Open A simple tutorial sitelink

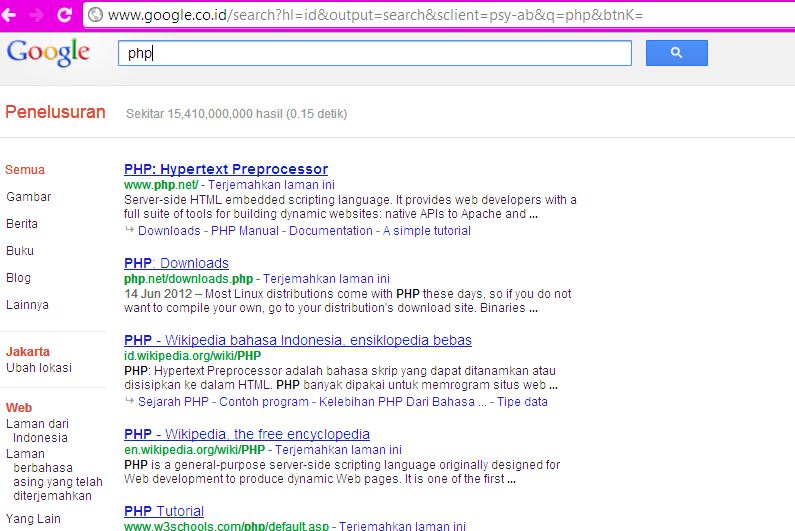pos(427,231)
